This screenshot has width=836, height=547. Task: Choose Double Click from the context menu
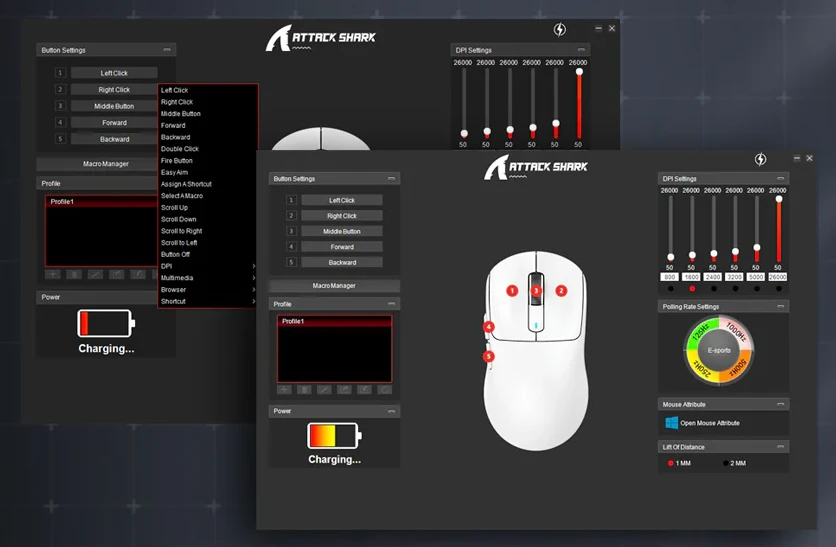181,149
